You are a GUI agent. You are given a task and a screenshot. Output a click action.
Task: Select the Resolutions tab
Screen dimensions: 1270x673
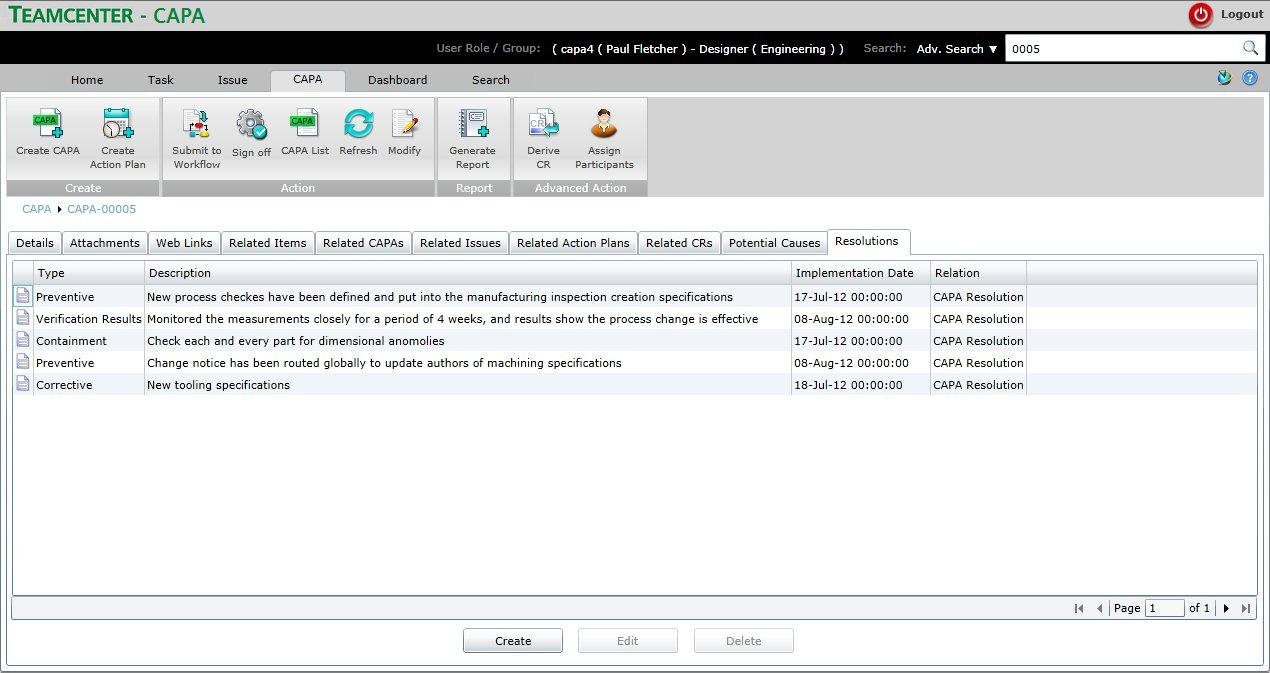pos(867,241)
